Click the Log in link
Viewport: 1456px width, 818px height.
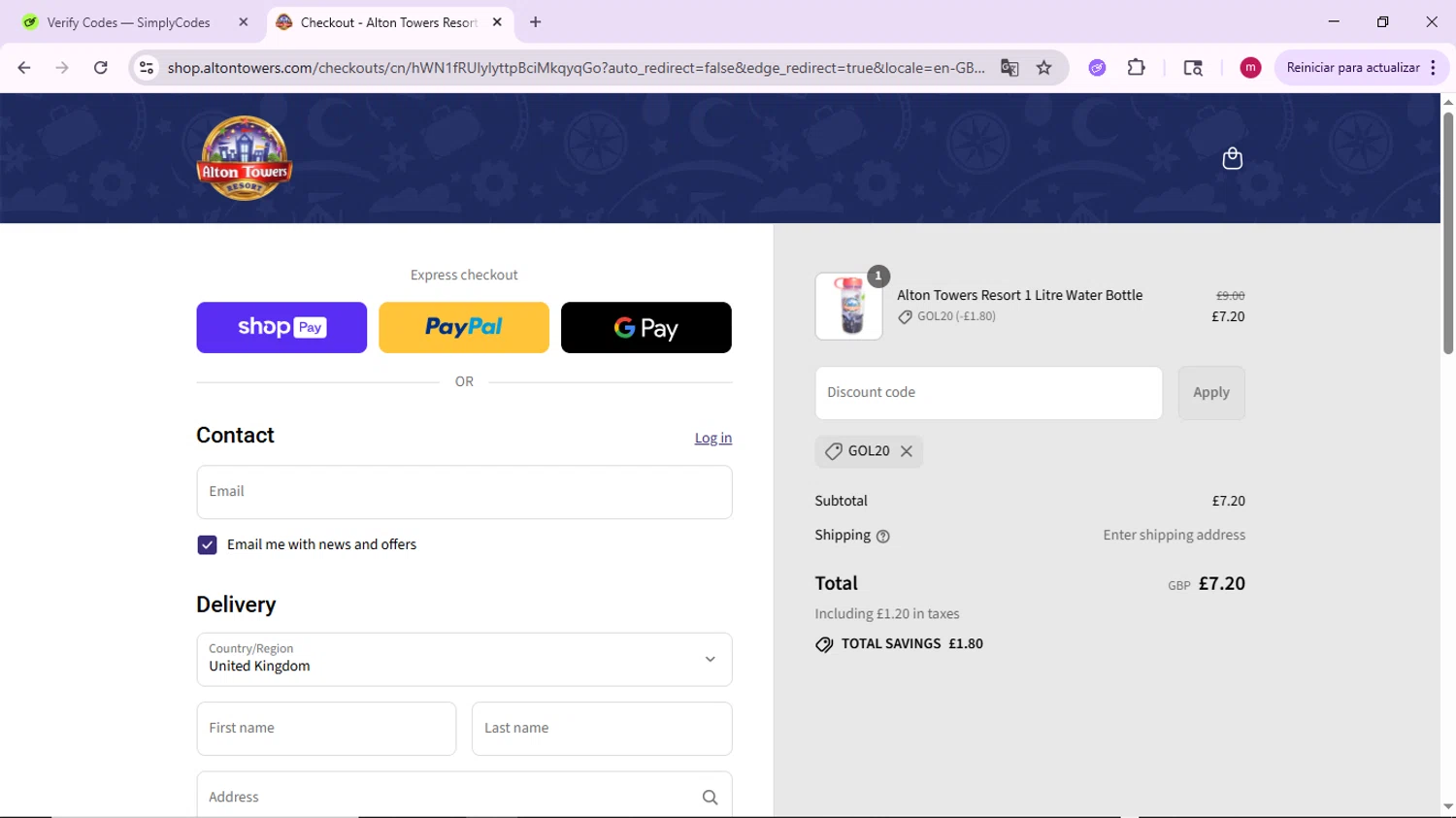[713, 438]
